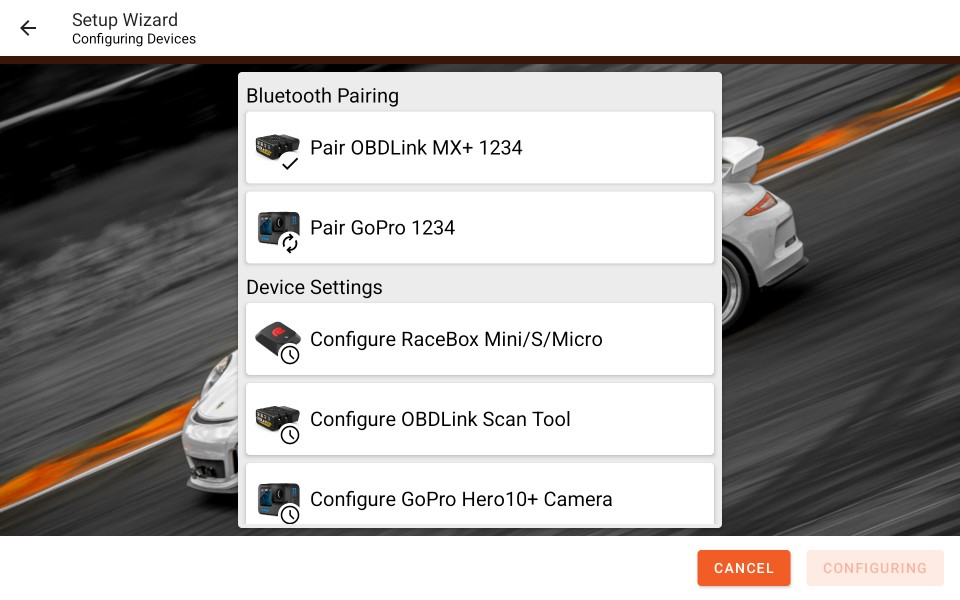Select Configure OBDLink Scan Tool step
This screenshot has height=600, width=960.
(479, 419)
